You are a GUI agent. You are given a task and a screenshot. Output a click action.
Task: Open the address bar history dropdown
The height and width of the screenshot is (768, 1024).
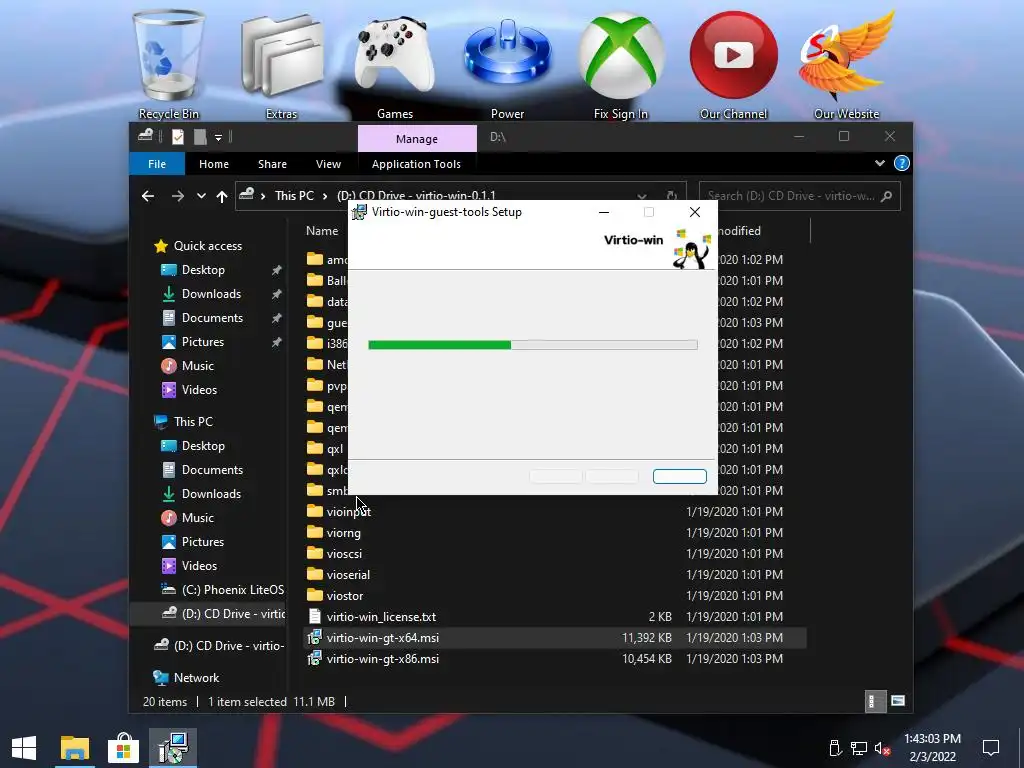point(642,196)
